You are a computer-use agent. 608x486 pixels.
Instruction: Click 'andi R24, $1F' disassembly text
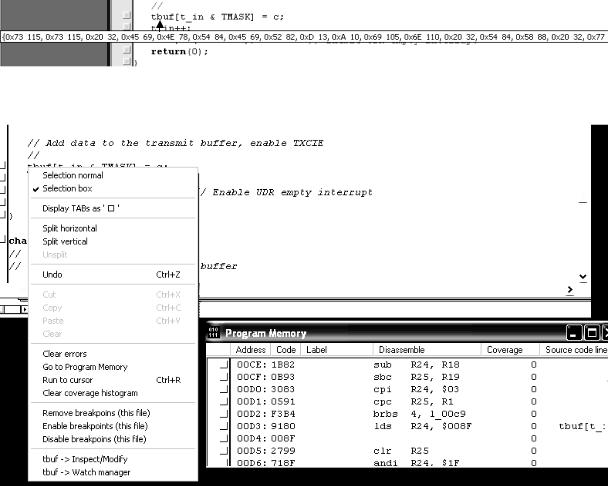pos(416,463)
